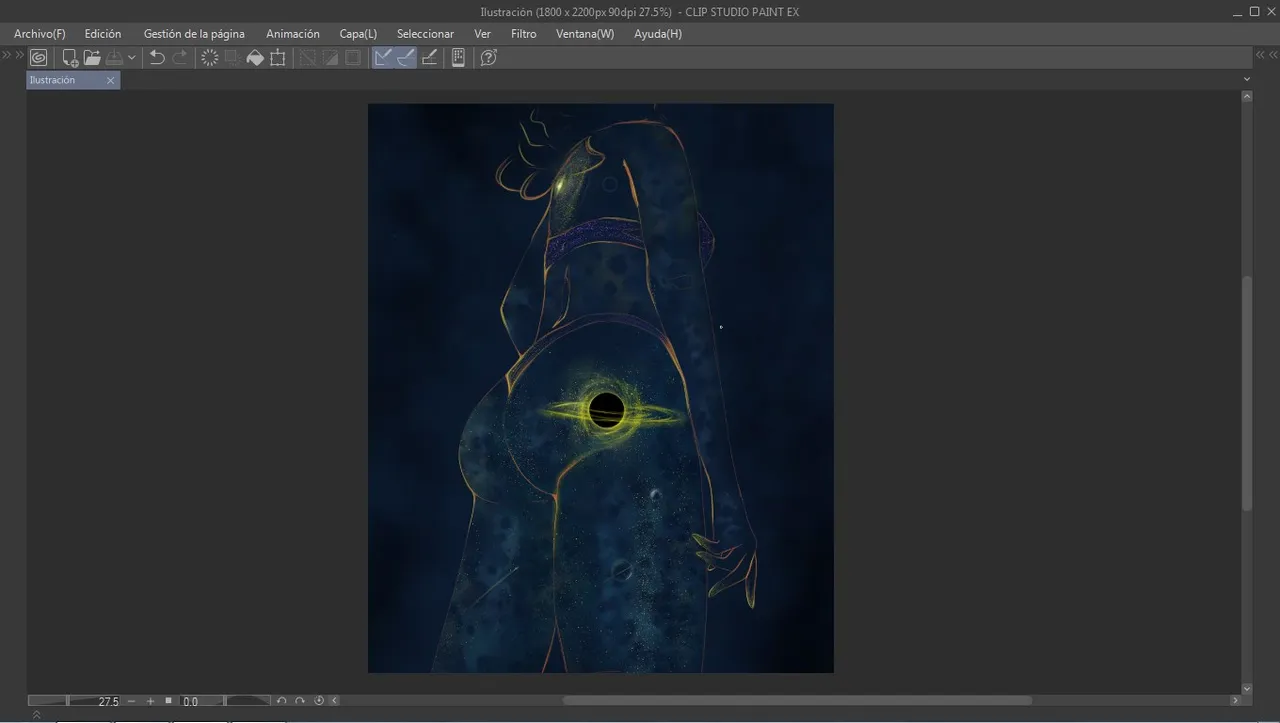Open the Clip Studio launcher icon
The image size is (1280, 723).
[38, 58]
